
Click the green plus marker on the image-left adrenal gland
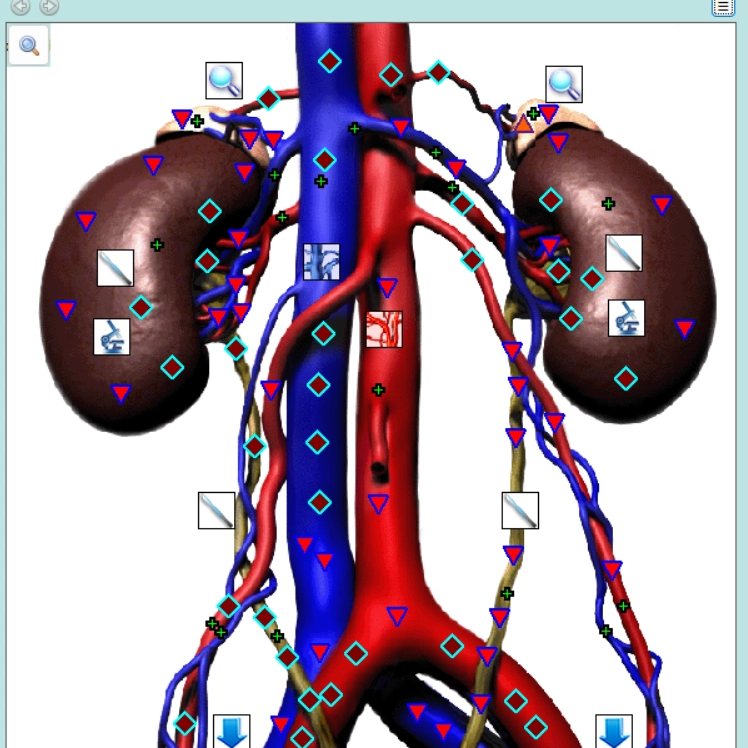click(197, 121)
